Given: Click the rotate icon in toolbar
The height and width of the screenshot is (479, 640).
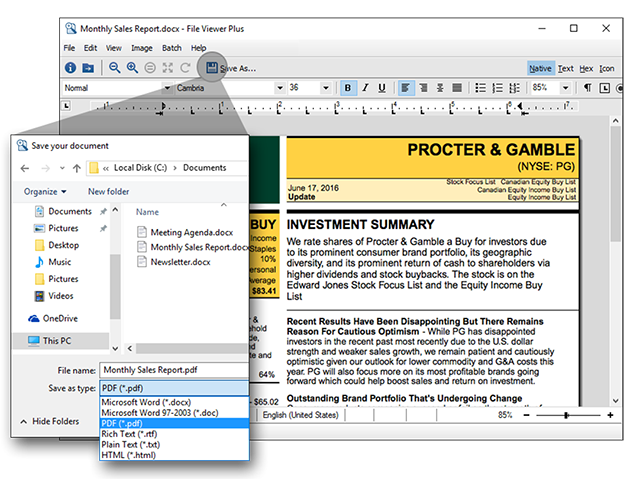Looking at the screenshot, I should click(x=185, y=68).
